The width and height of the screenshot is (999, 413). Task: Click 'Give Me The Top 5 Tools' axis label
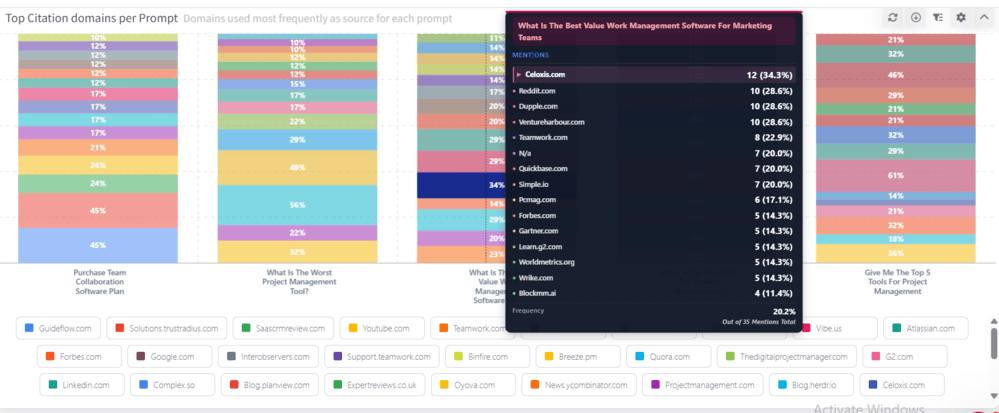(x=897, y=281)
